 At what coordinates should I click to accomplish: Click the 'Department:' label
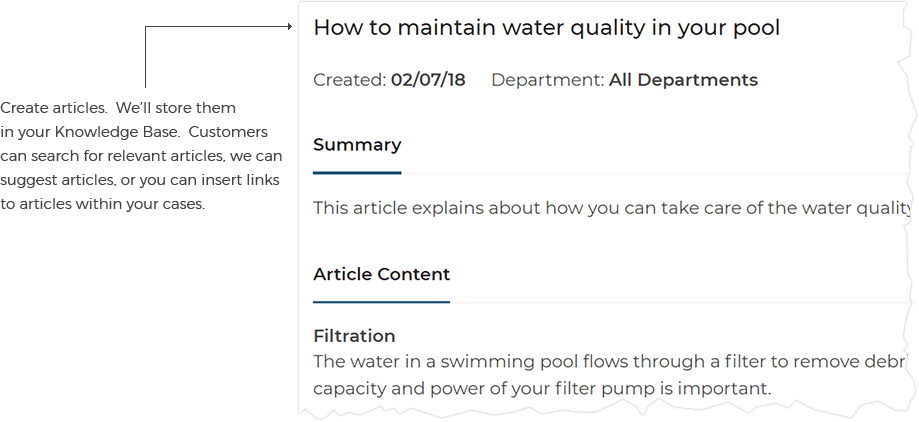[547, 80]
